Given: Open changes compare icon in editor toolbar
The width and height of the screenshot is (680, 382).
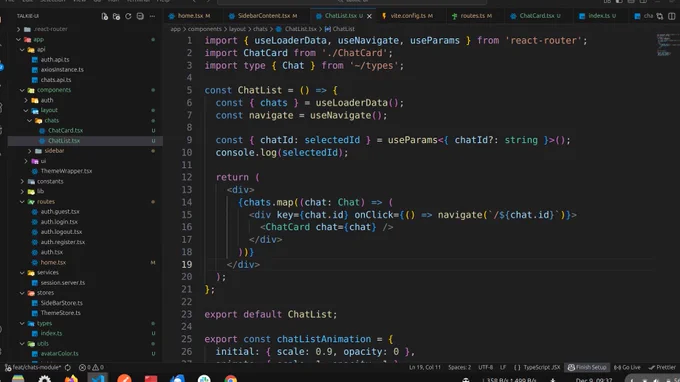Looking at the screenshot, I should 660,16.
